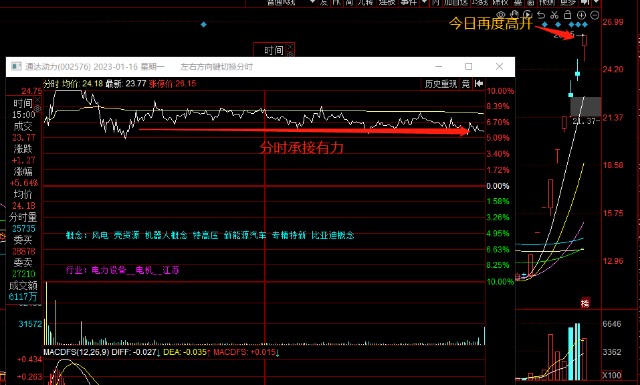This screenshot has width=640, height=385.
Task: Click the 竞 auction button
Action: [x=466, y=84]
